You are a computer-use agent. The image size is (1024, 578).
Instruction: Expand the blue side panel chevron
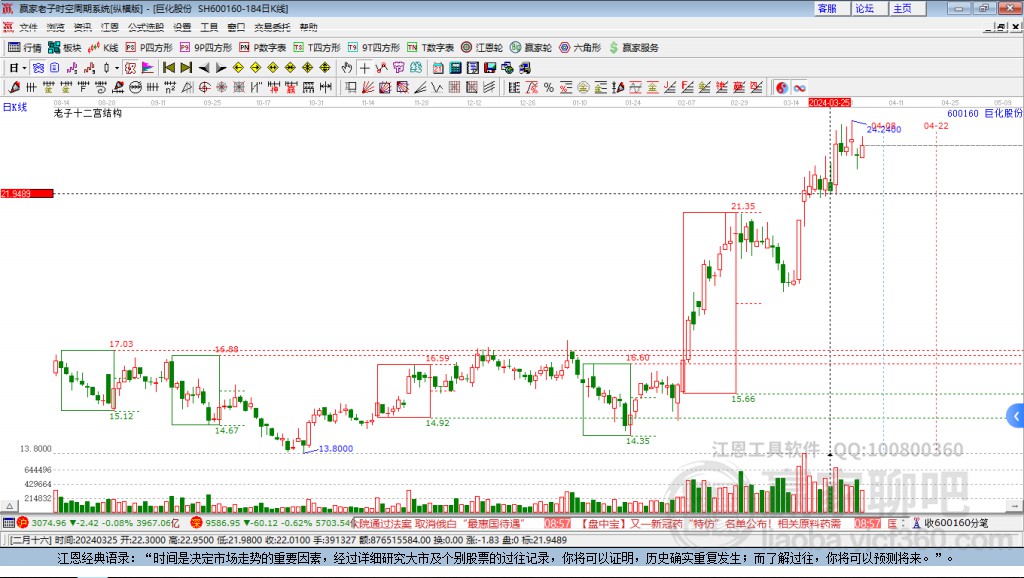pyautogui.click(x=1016, y=416)
